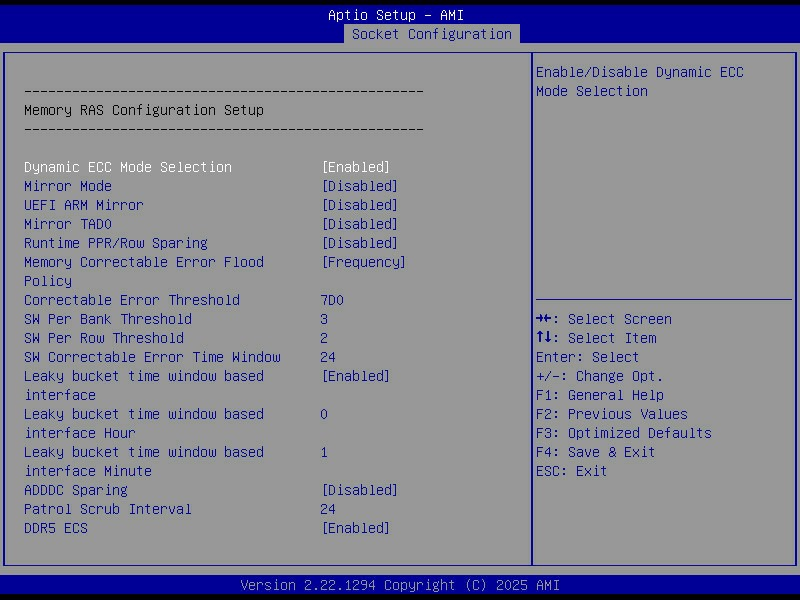Edit Leaky bucket interface Minute value

tap(324, 452)
